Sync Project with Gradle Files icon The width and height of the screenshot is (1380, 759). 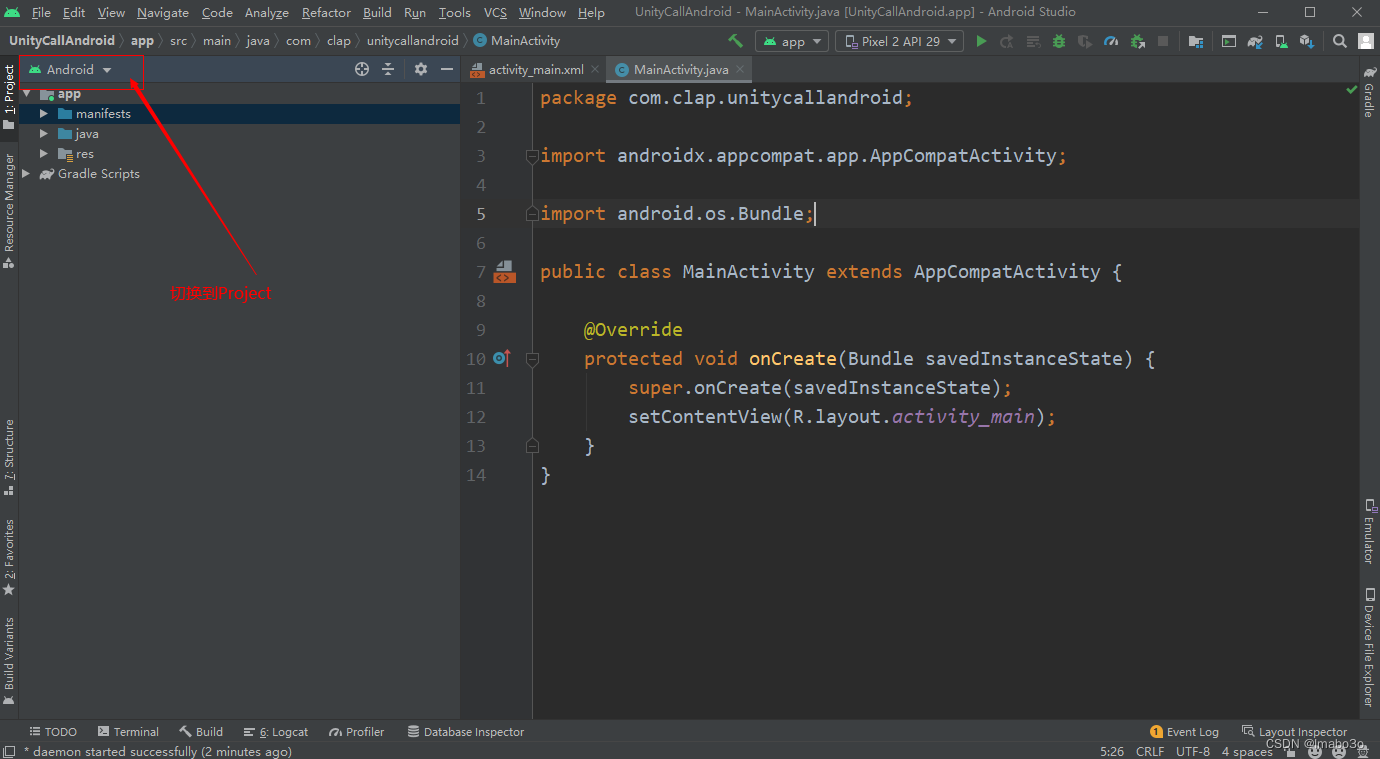click(1255, 41)
